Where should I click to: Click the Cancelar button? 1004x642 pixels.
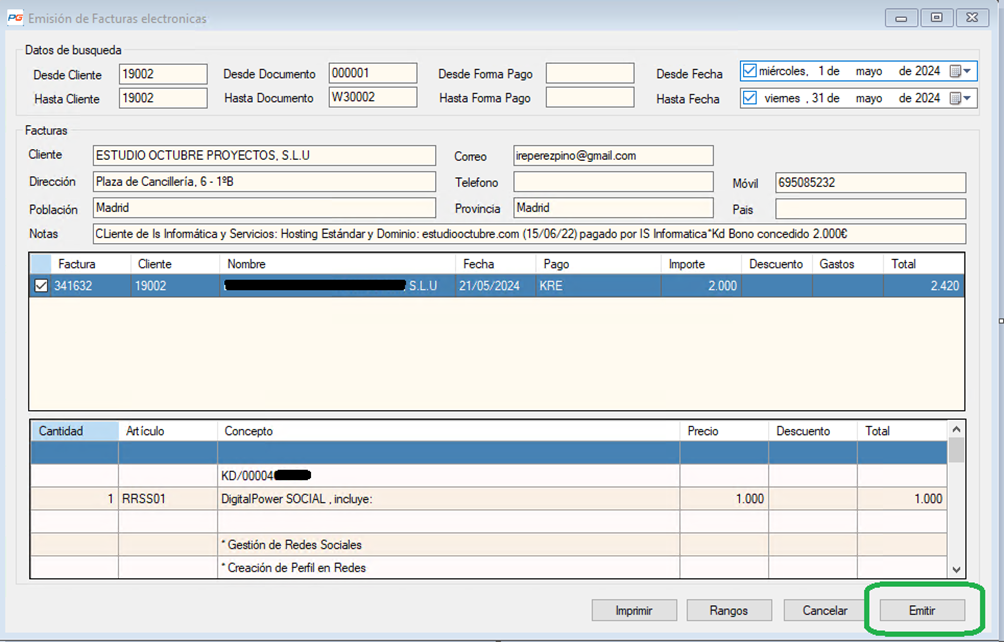coord(825,611)
